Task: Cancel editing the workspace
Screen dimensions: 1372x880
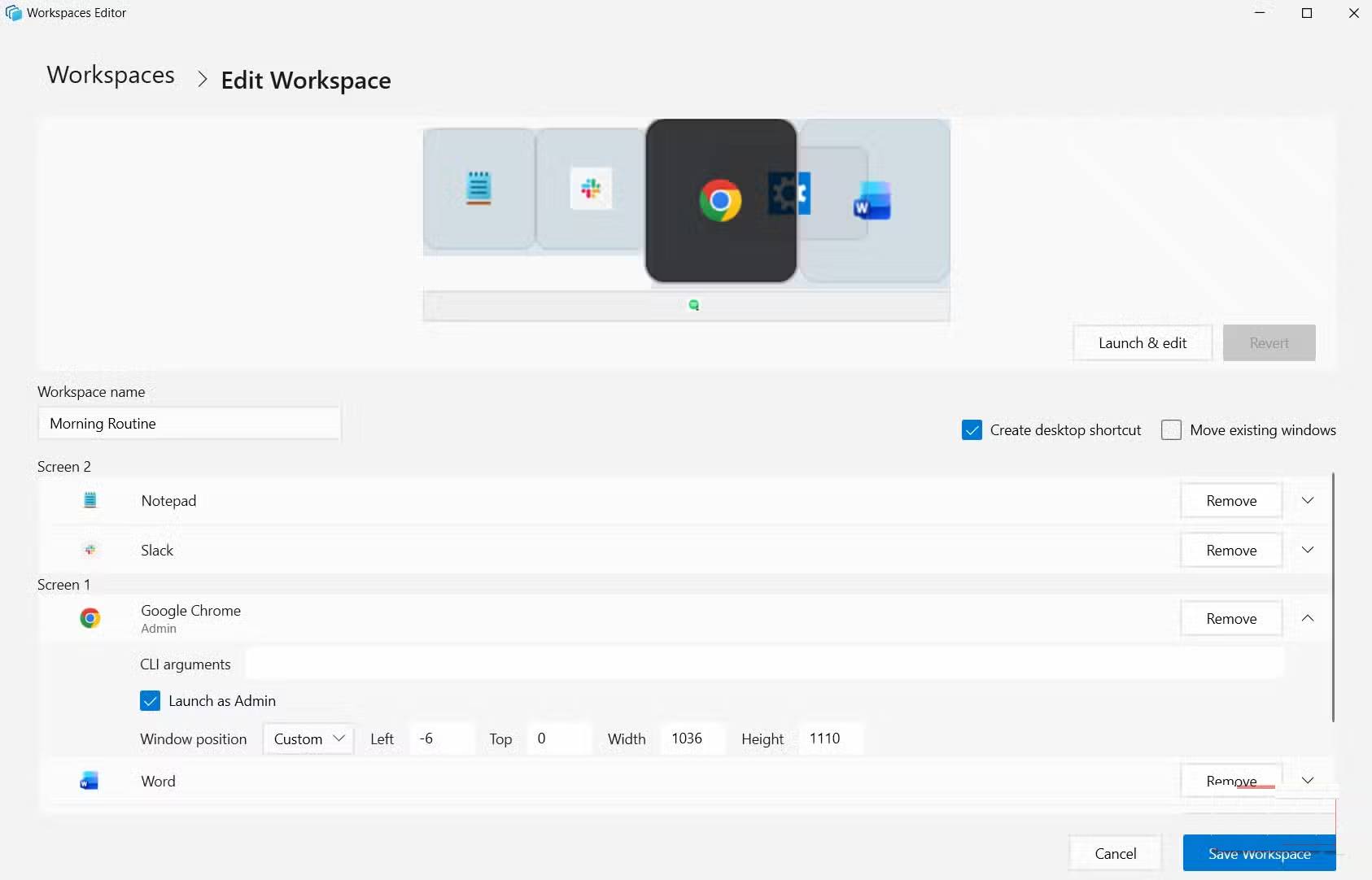Action: click(1115, 853)
